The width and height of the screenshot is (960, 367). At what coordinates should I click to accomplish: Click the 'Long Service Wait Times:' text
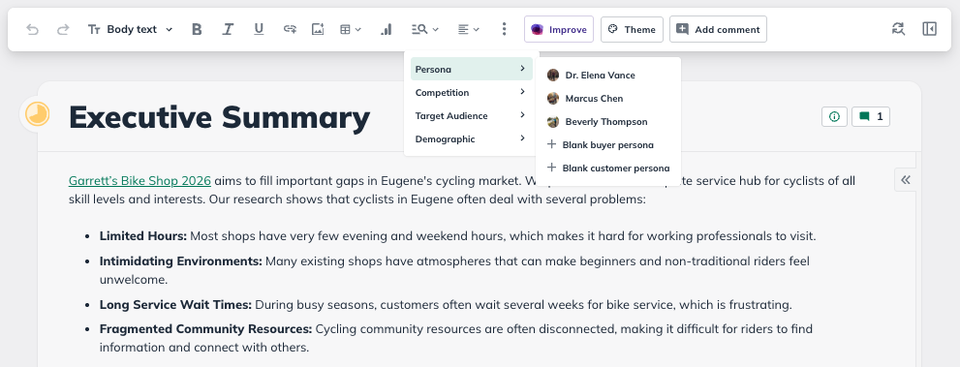point(176,305)
